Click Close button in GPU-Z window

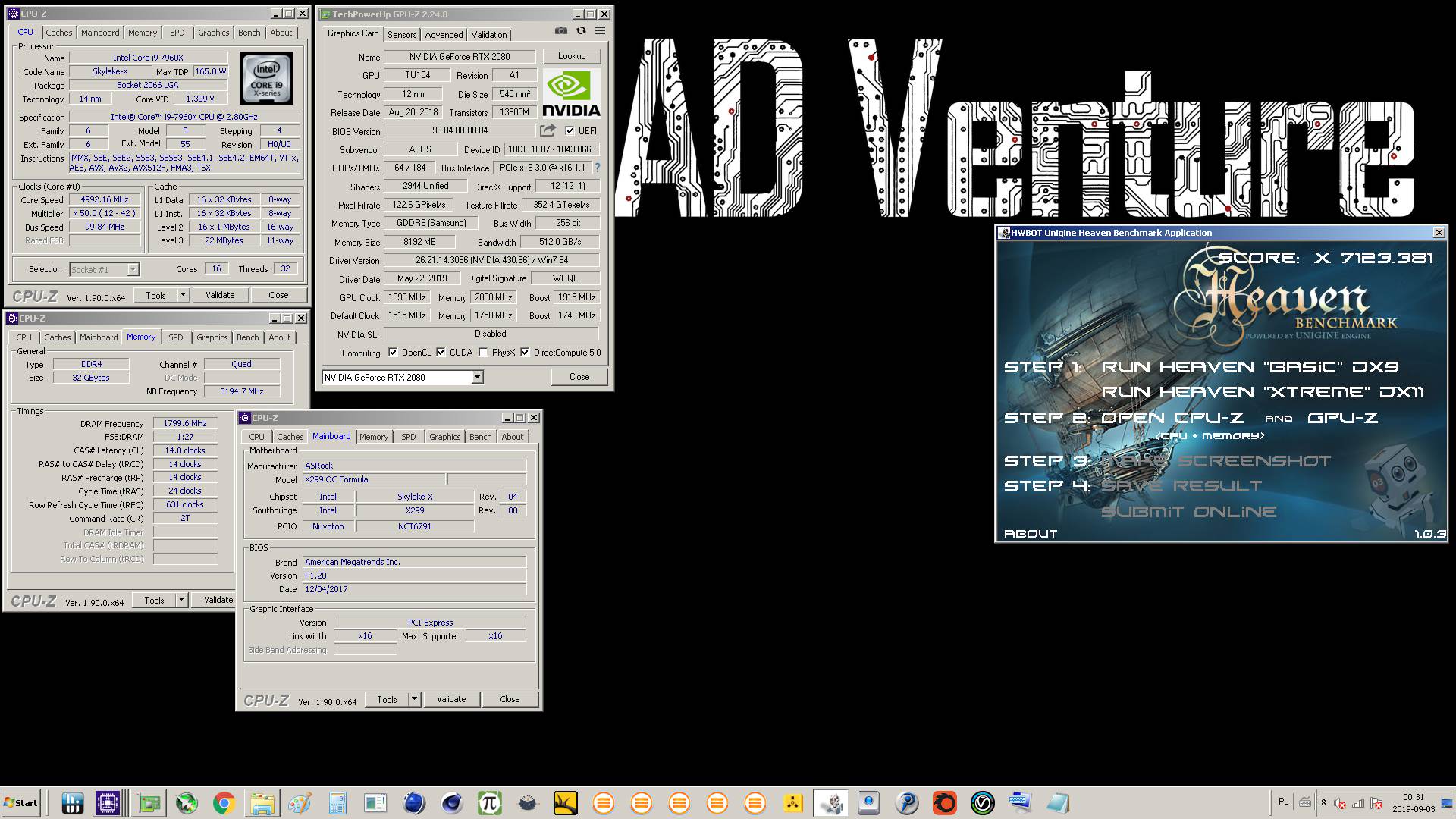point(579,377)
